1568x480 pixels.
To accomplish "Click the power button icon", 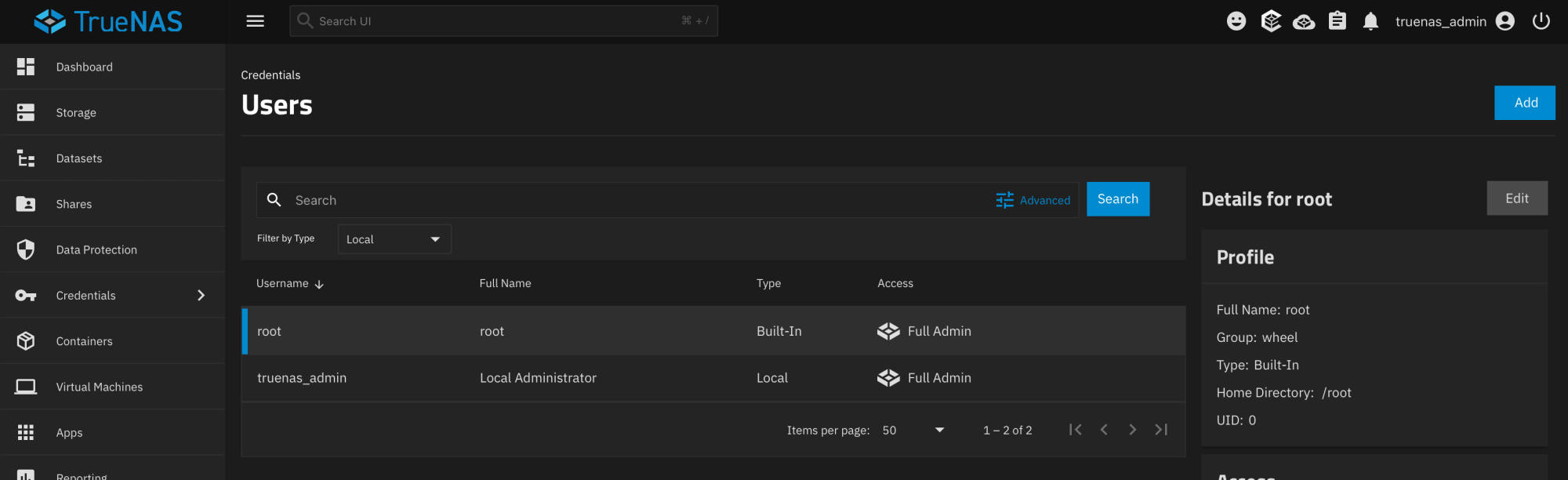I will [1541, 21].
